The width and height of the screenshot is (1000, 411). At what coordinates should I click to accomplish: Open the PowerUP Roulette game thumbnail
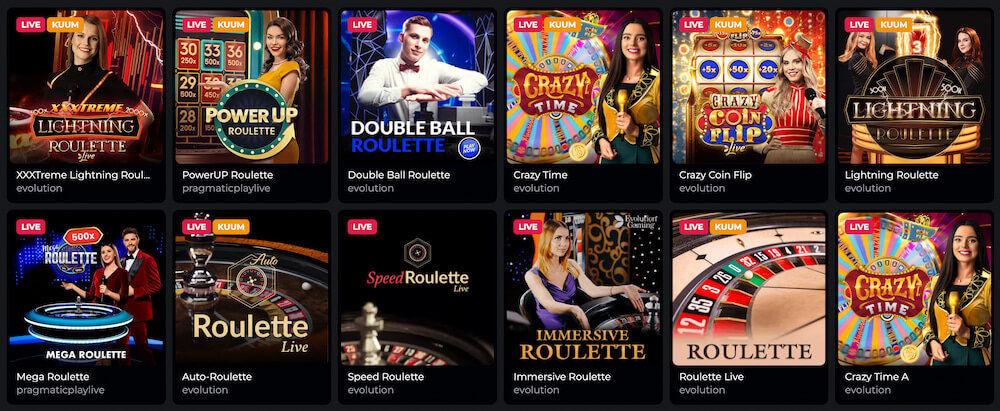click(x=252, y=87)
